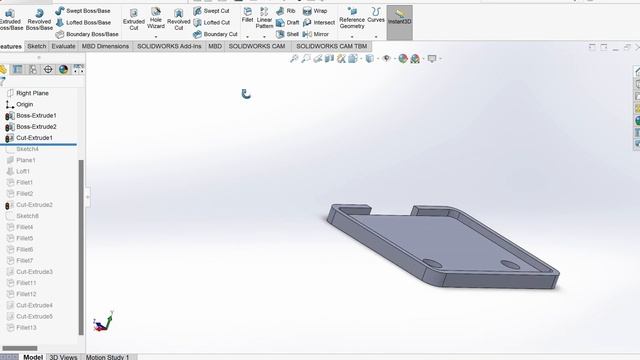Screen dimensions: 640x360
Task: Click the Zoom to Fit icon
Action: pos(294,59)
